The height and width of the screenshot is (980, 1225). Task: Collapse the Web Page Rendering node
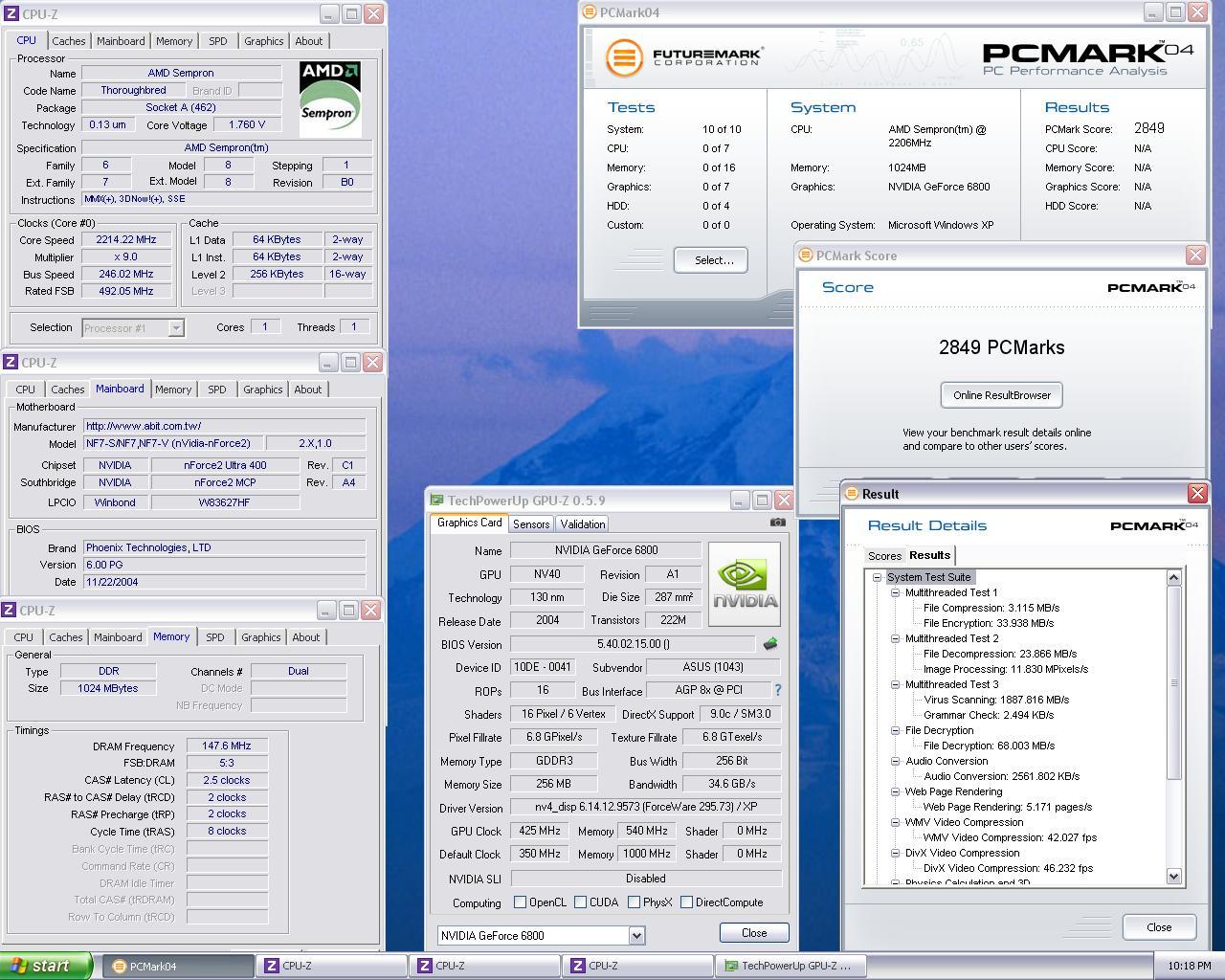coord(896,791)
